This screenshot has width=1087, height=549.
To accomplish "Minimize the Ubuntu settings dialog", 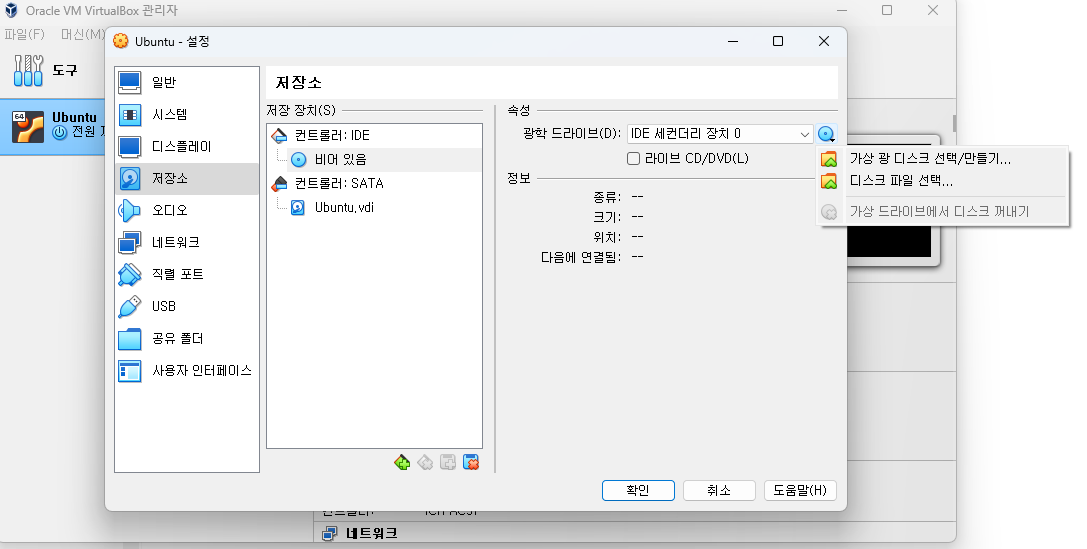I will pos(733,42).
